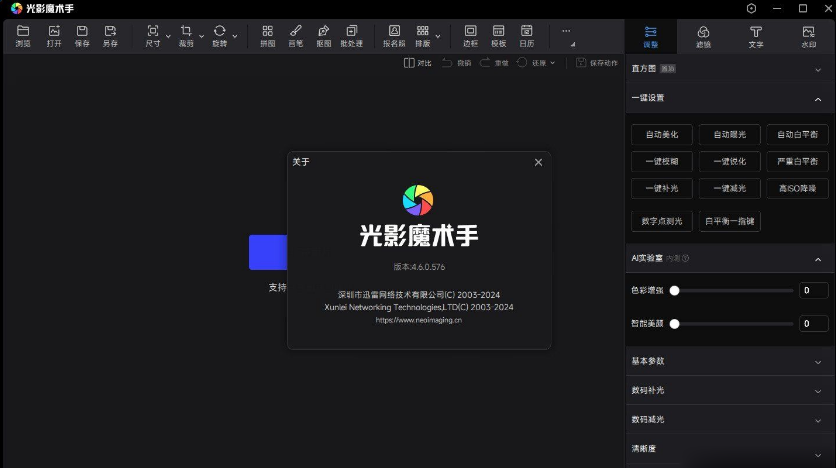
Task: Switch to the 水印 (watermark) tab
Action: pos(808,36)
